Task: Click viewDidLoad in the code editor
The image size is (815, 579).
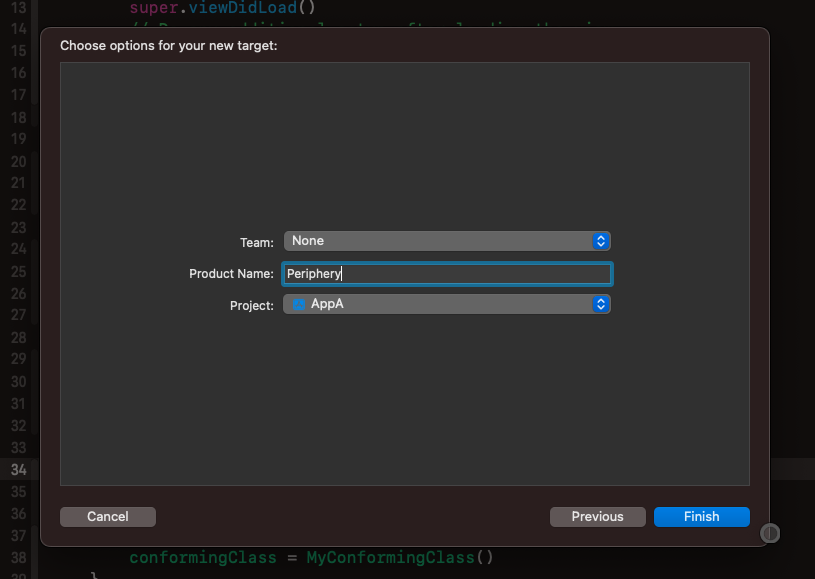Action: tap(242, 7)
